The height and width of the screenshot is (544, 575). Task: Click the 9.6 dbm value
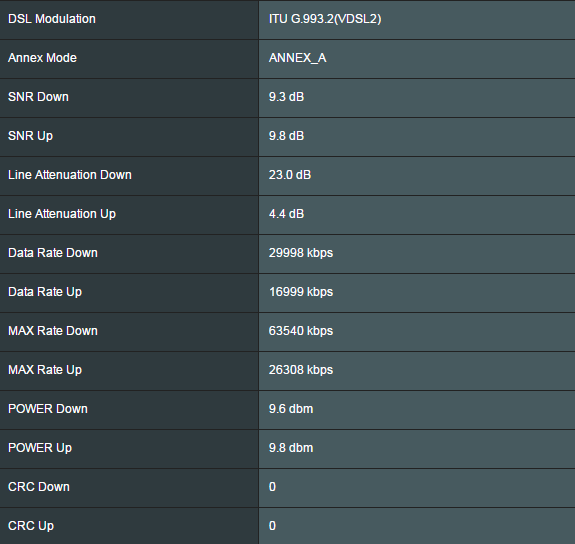click(x=291, y=409)
